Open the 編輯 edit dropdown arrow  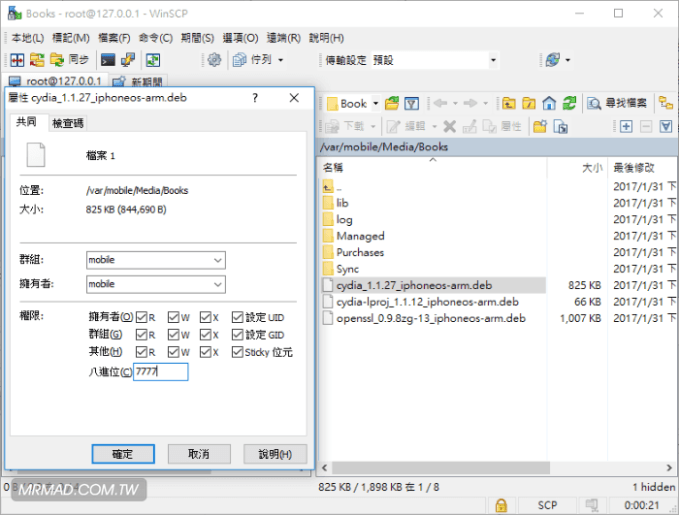tap(434, 126)
